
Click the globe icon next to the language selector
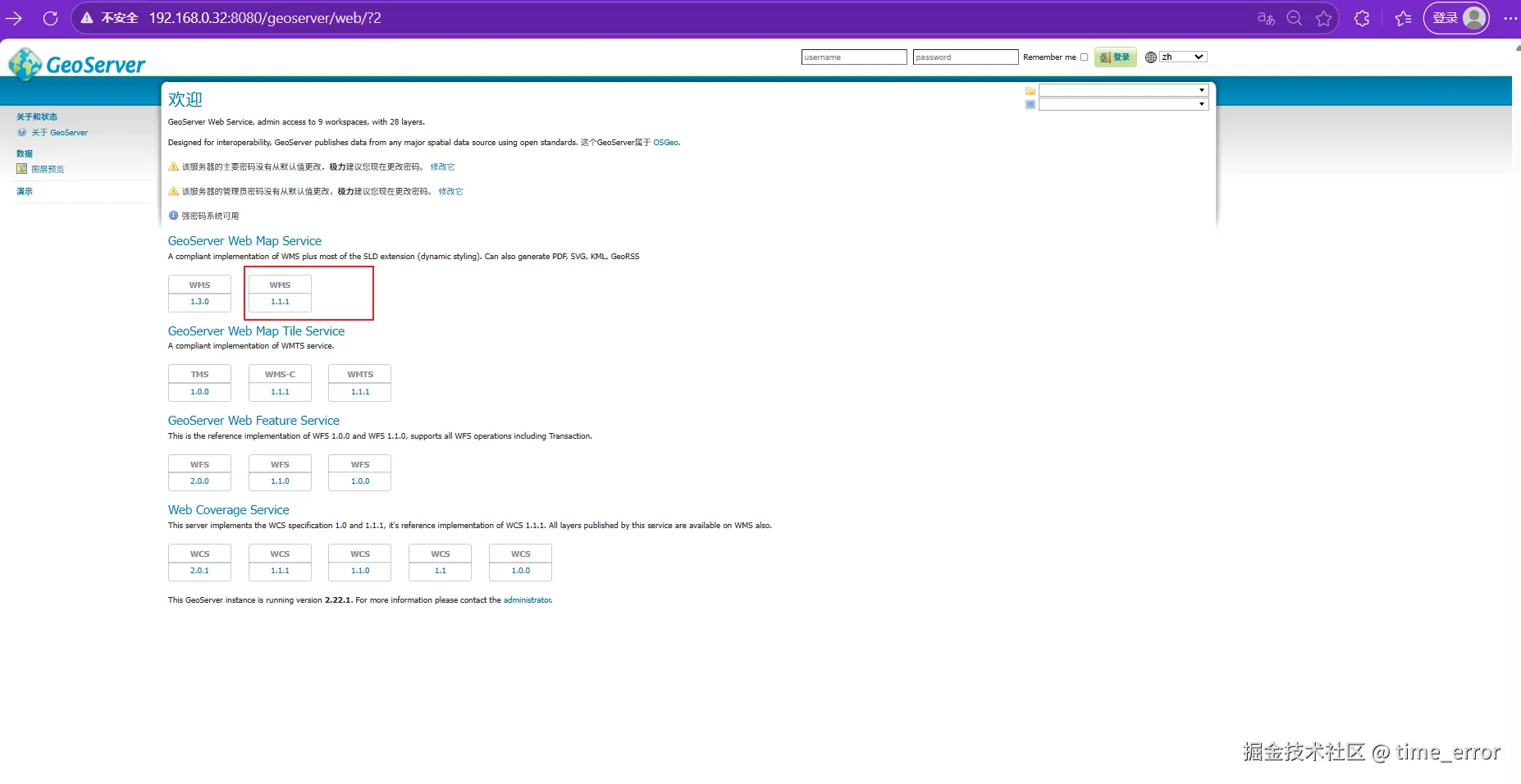(1152, 57)
